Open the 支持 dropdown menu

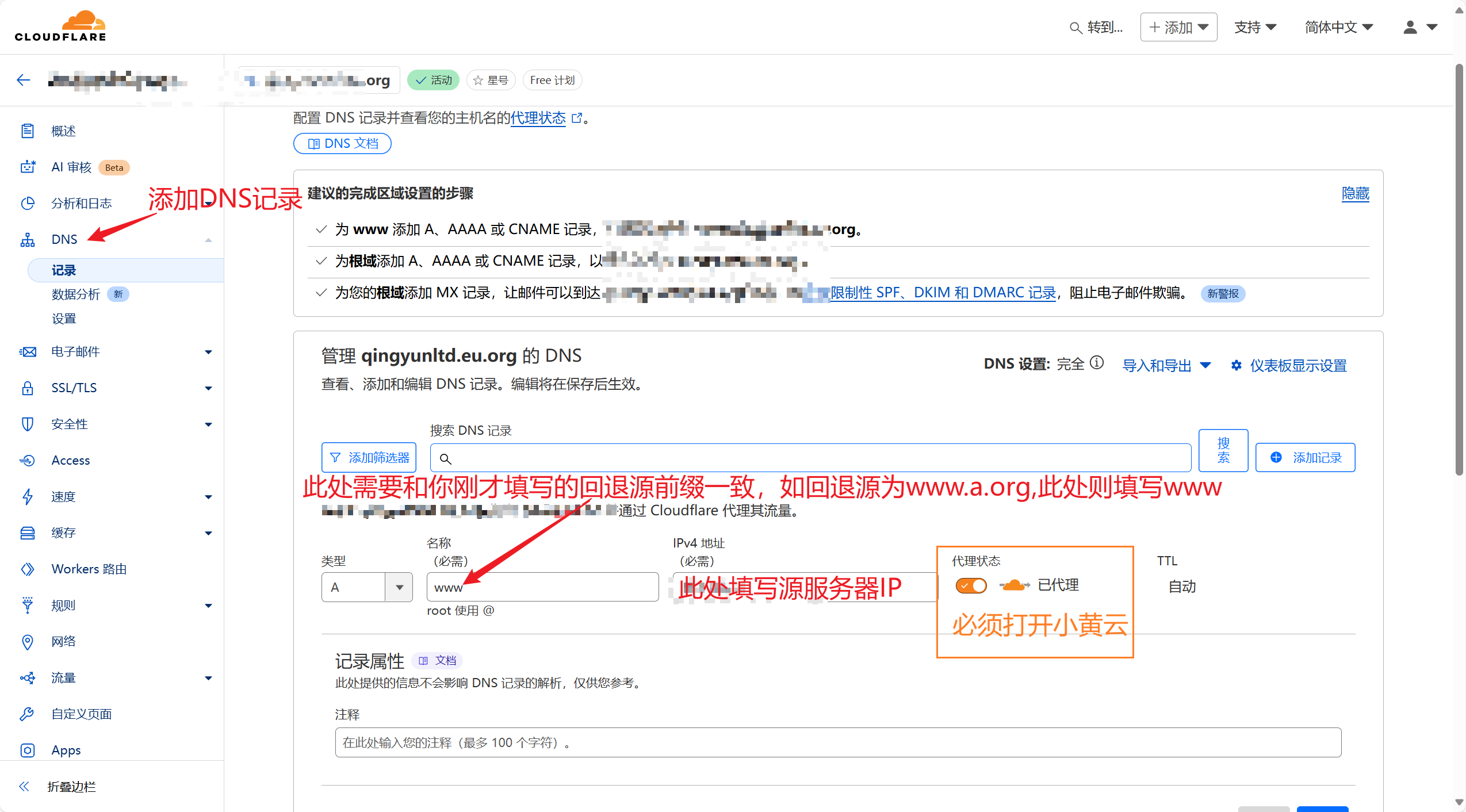click(1255, 27)
